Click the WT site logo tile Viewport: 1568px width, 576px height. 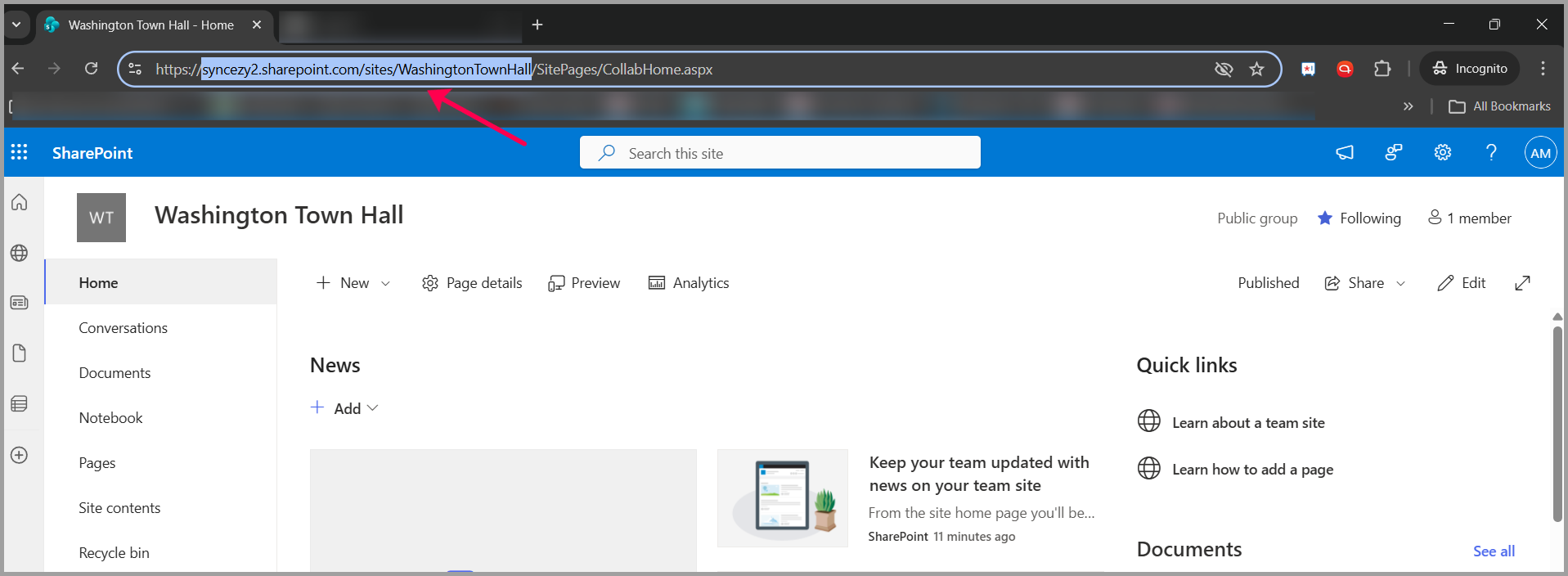pyautogui.click(x=101, y=218)
